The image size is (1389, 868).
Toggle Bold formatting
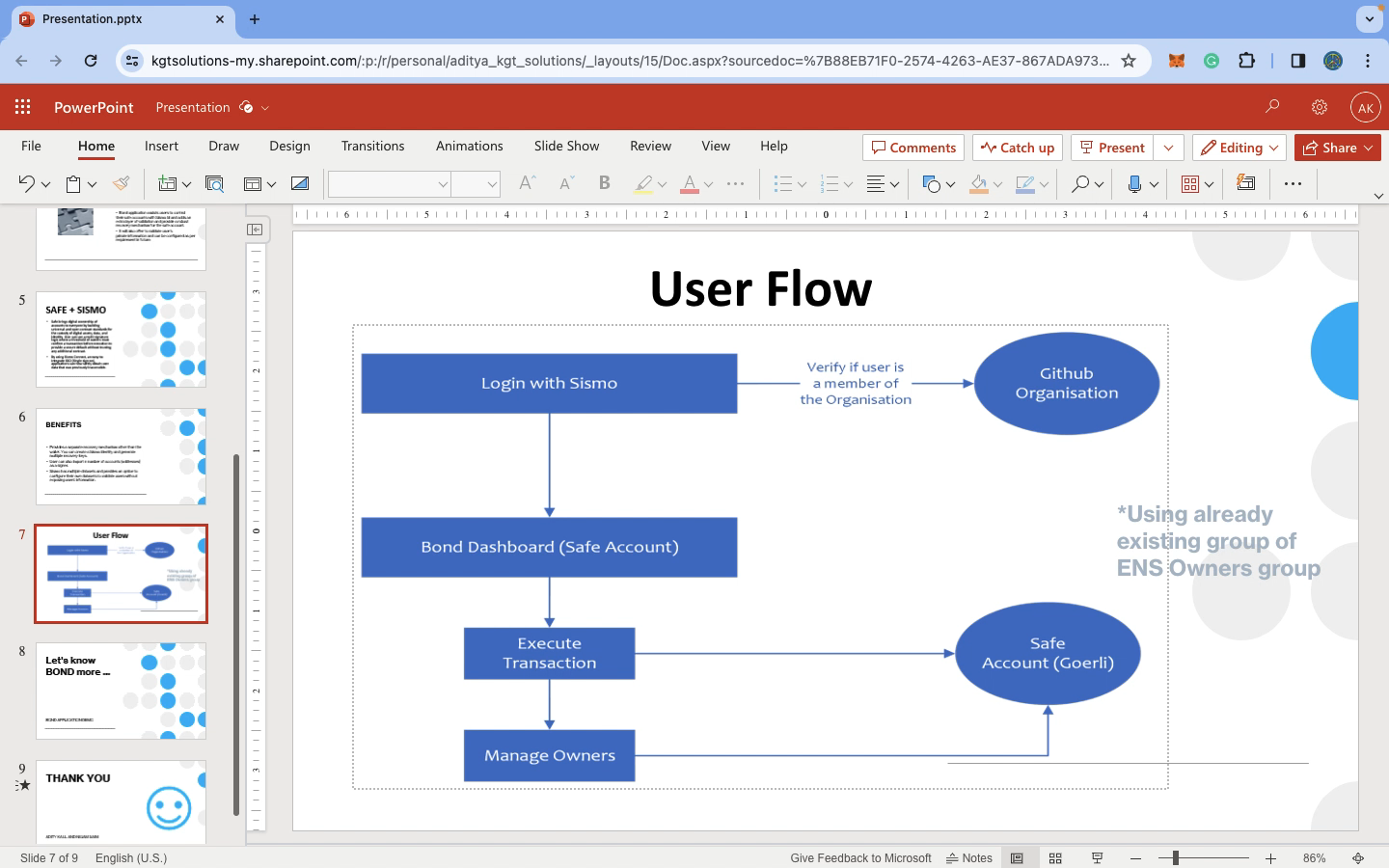tap(605, 183)
